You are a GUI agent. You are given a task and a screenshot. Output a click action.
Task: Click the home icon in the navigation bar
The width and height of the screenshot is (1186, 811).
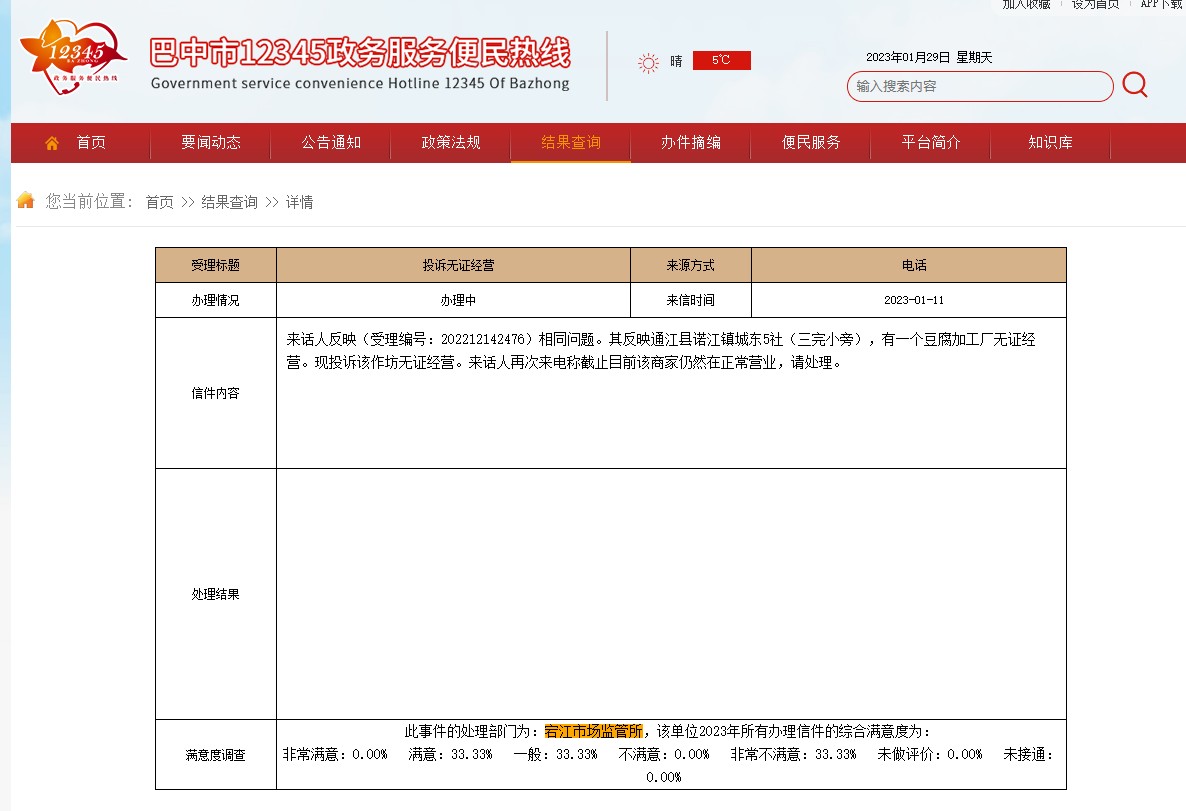click(x=51, y=143)
